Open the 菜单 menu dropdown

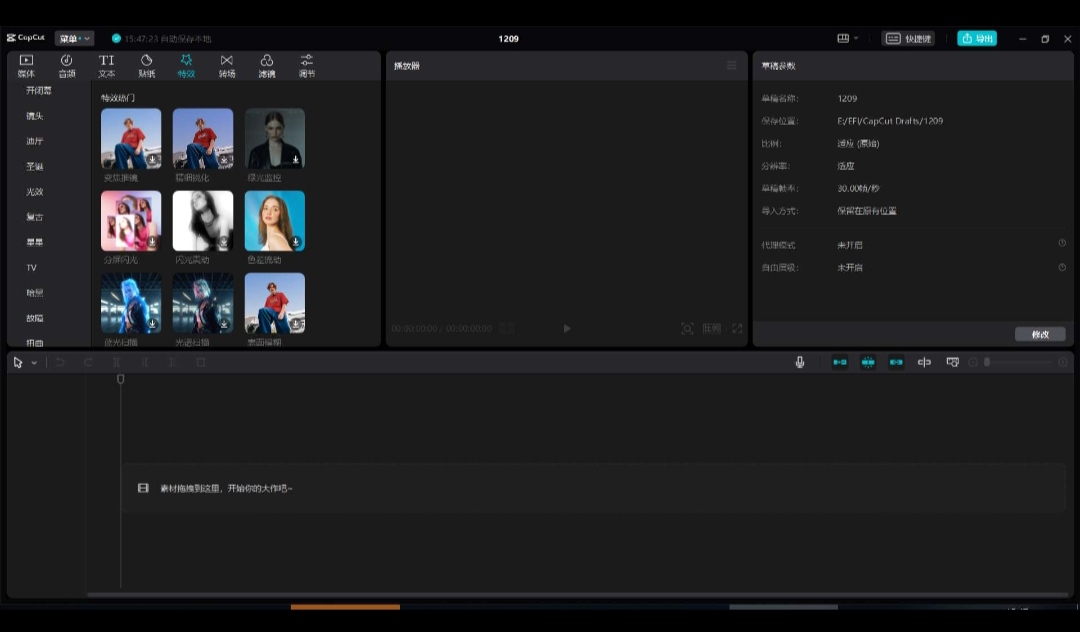point(74,39)
